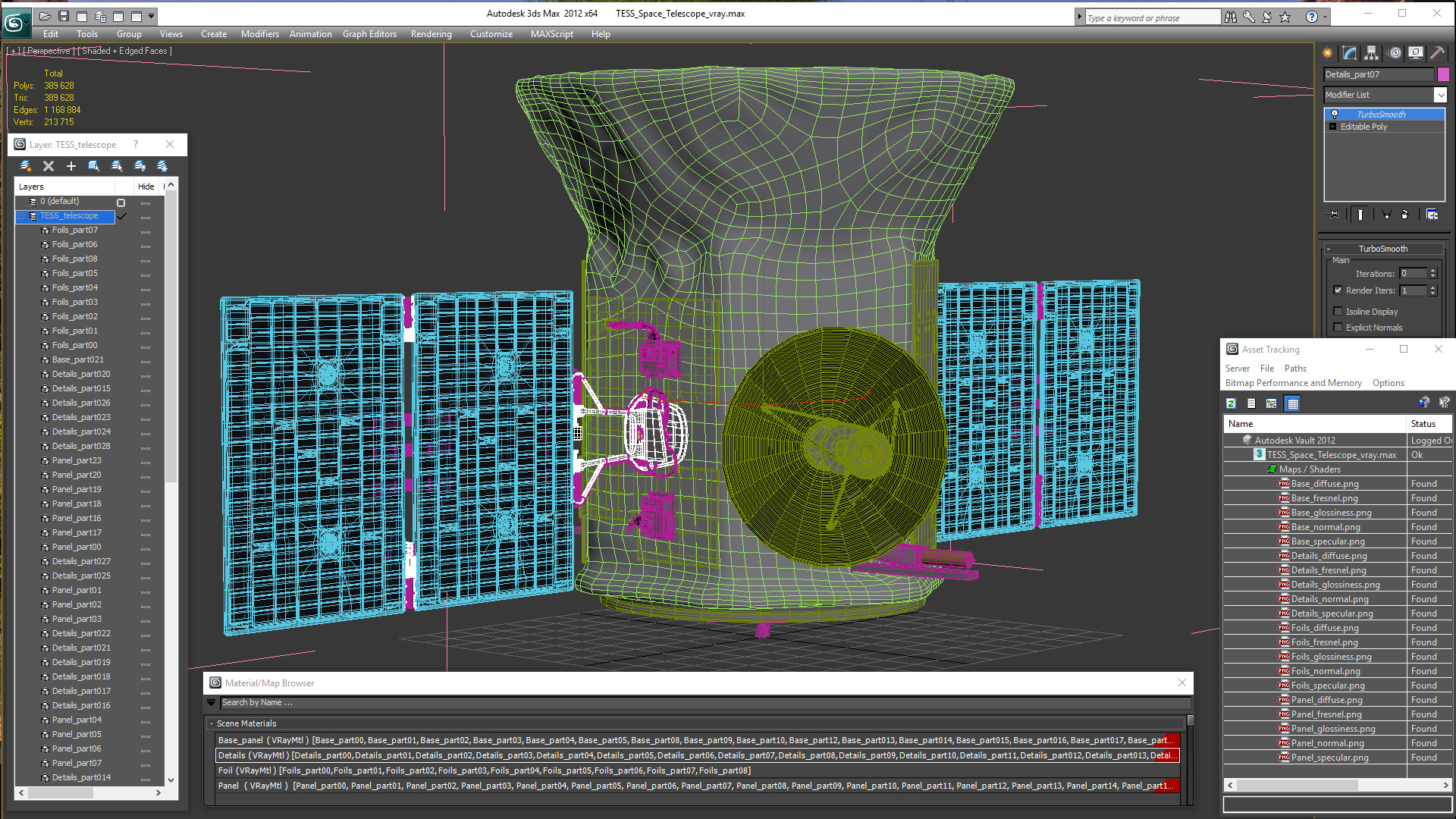1456x819 pixels.
Task: Select Base_diffuse.png in Asset Tracking
Action: coord(1325,484)
